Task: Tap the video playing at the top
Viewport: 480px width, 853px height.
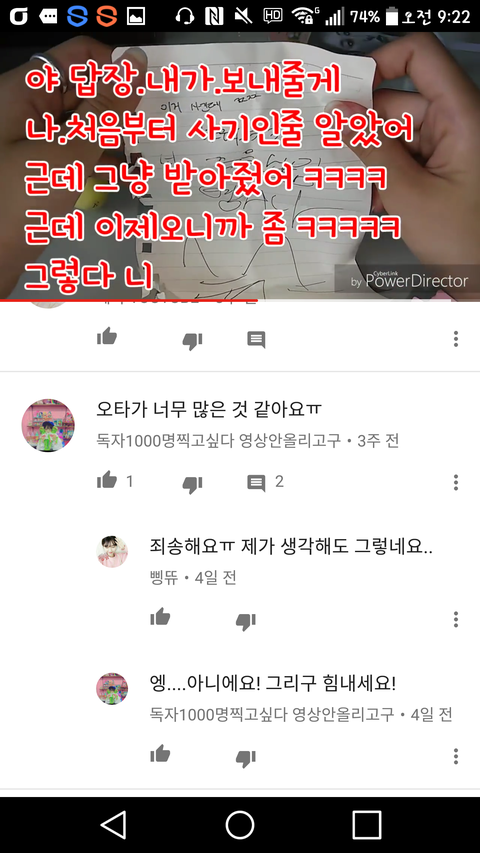Action: 240,166
